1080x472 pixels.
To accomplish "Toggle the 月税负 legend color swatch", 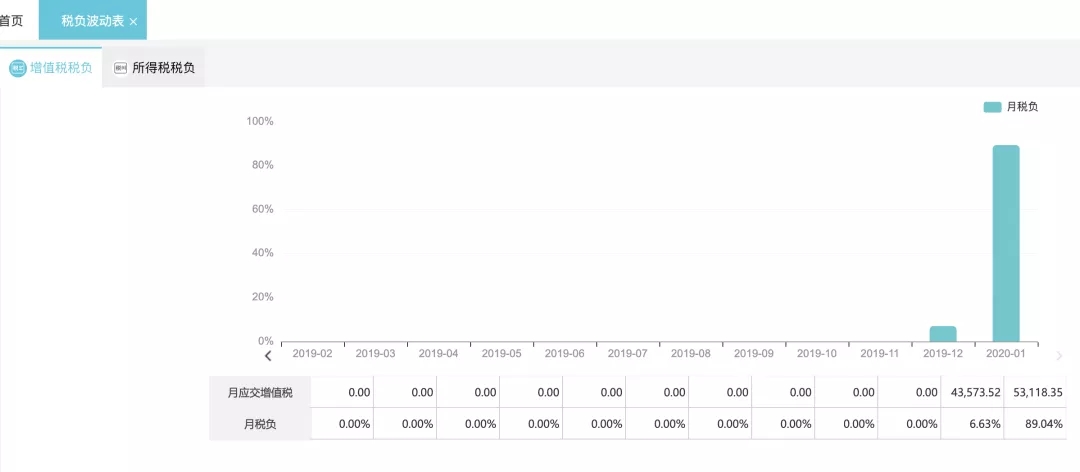I will tap(992, 107).
